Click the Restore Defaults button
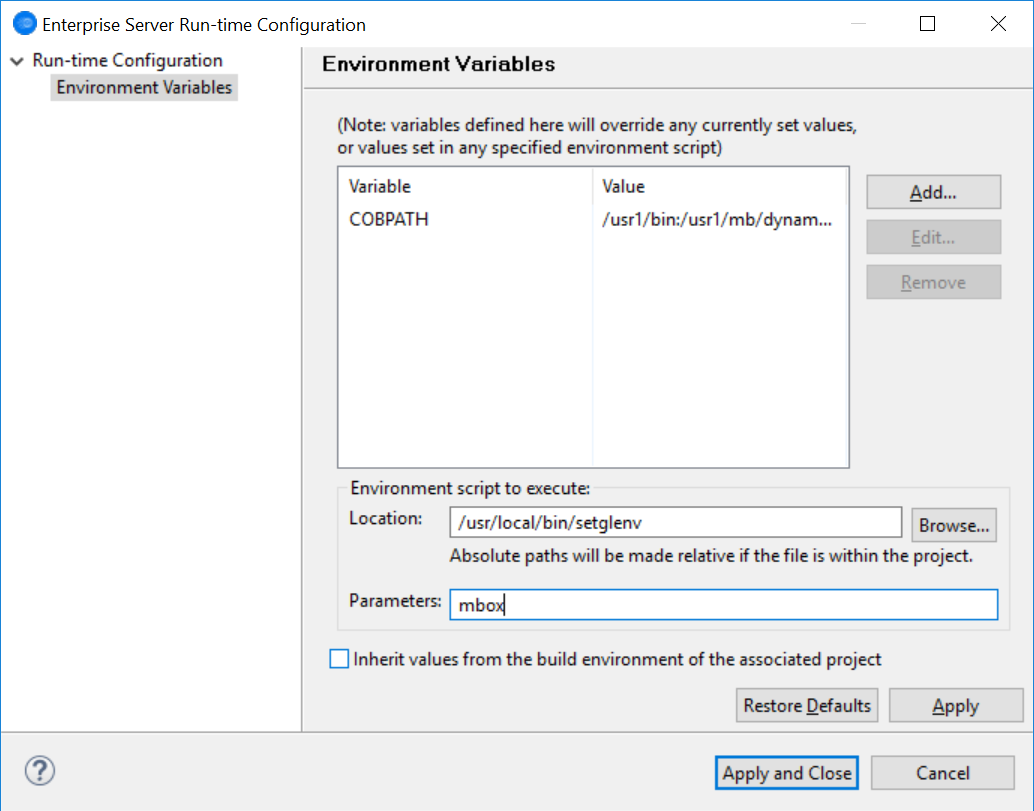The width and height of the screenshot is (1034, 811). coord(807,706)
